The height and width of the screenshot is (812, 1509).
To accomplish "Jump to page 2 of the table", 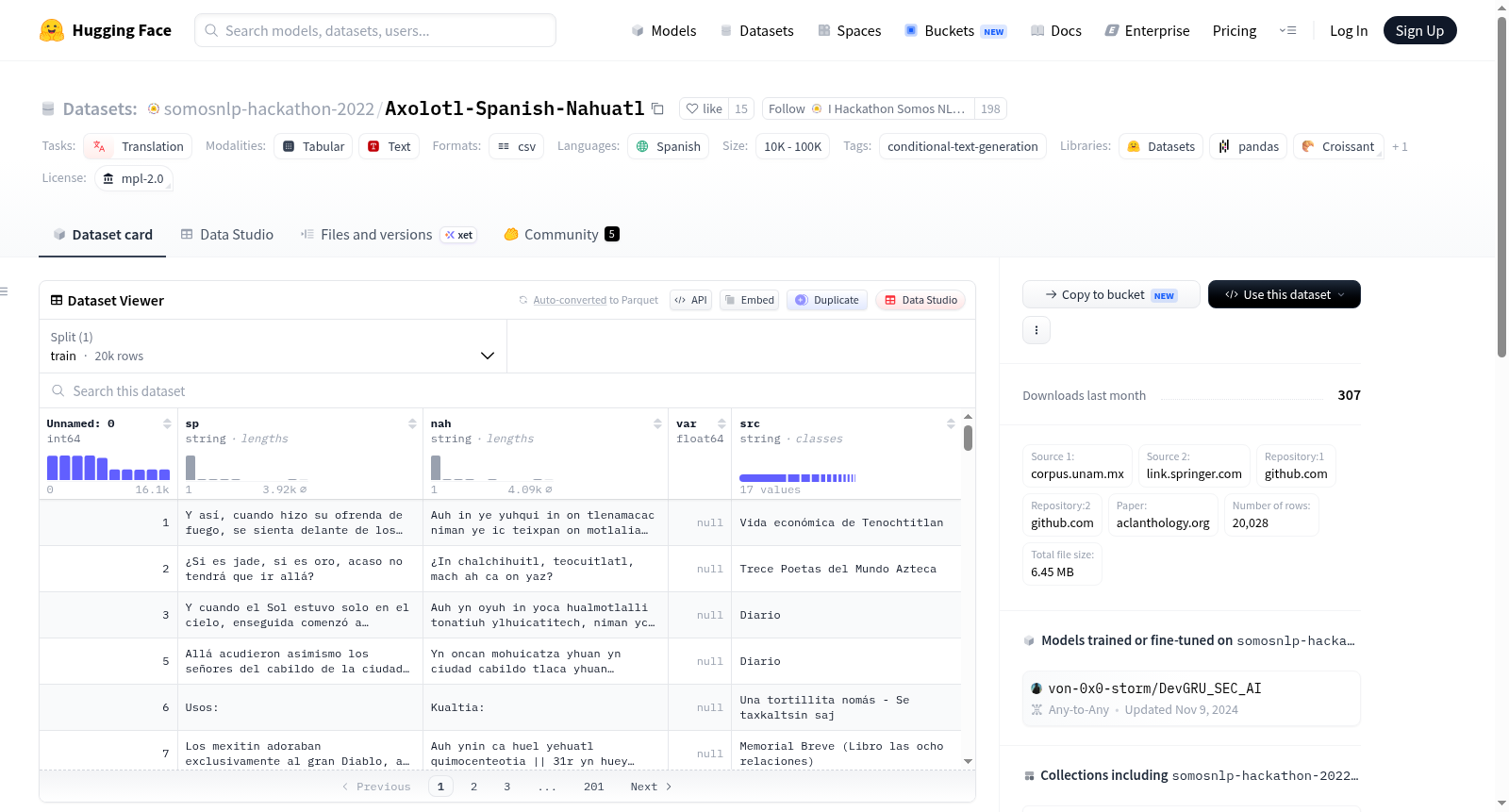I will coord(473,787).
